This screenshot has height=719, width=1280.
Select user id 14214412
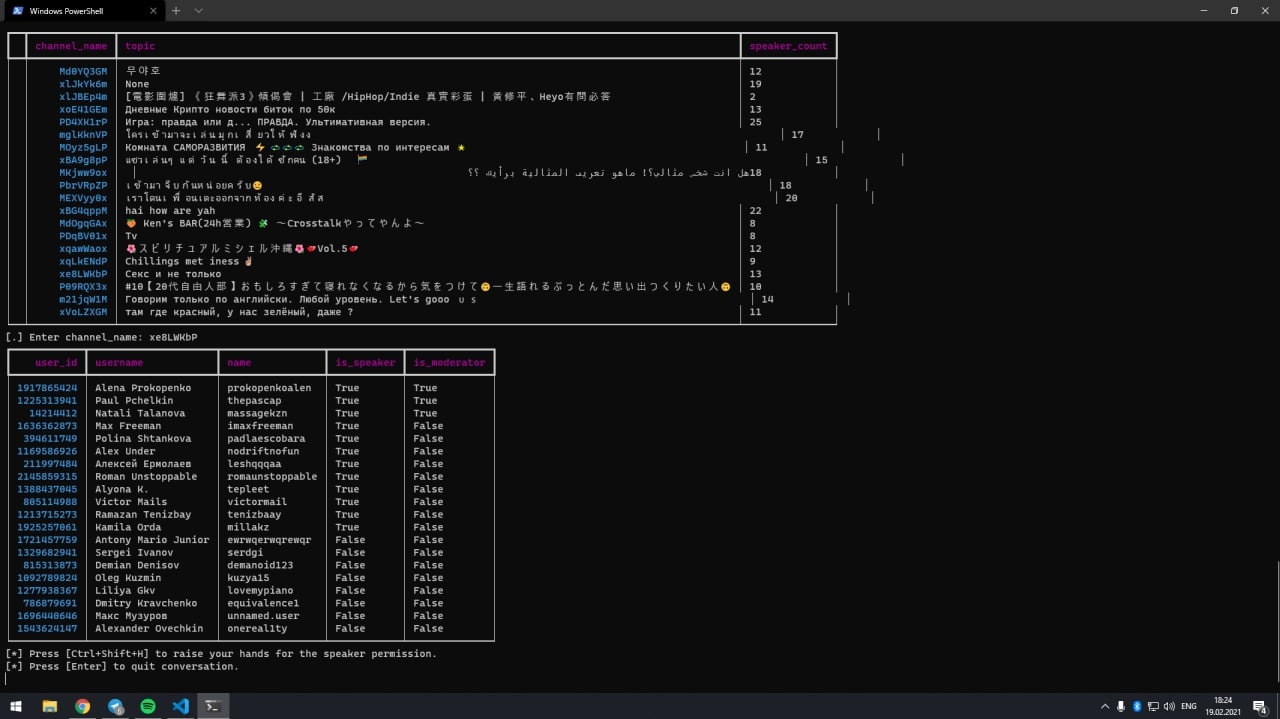53,413
